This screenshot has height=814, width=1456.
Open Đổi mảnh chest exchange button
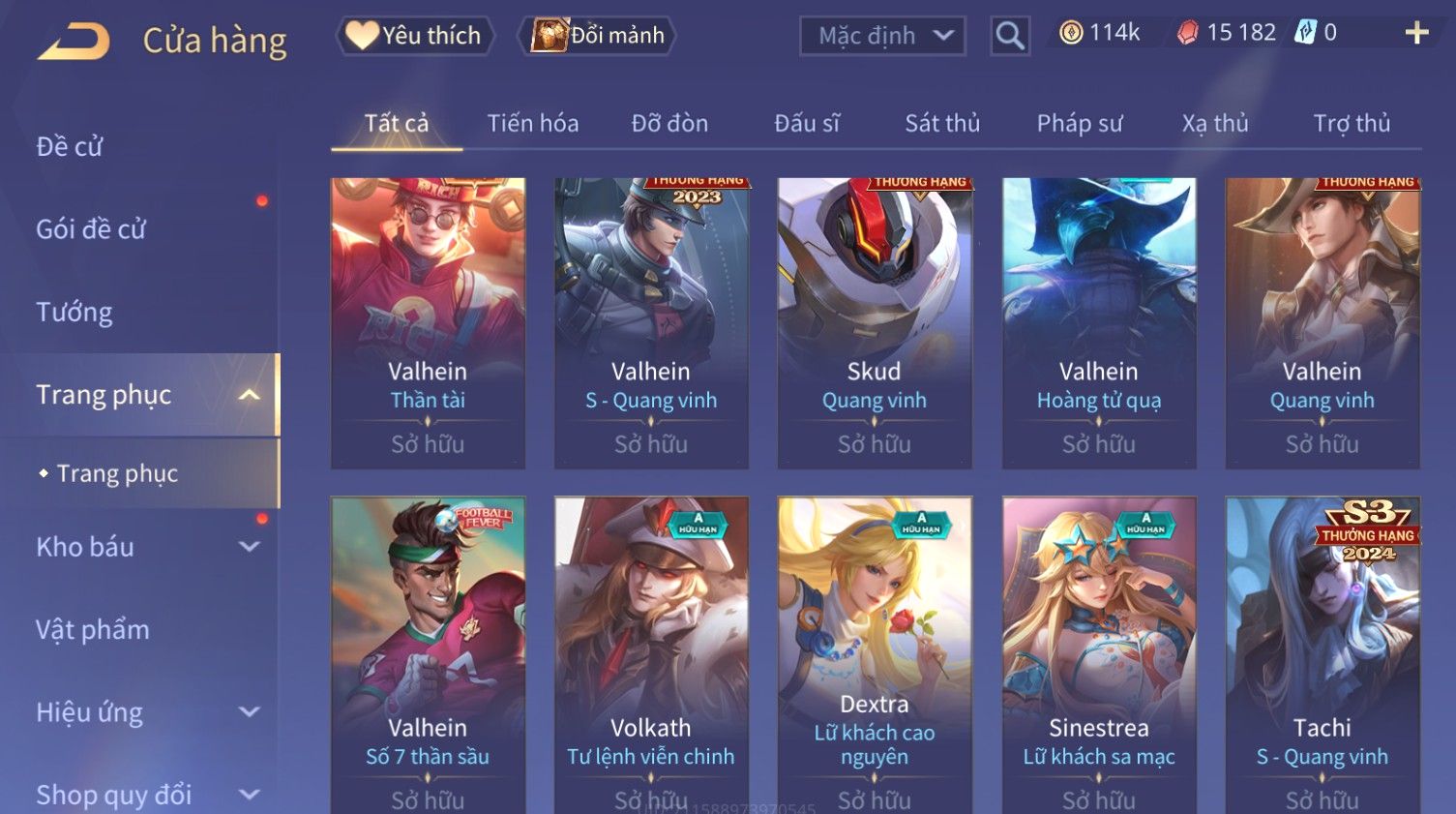(599, 36)
